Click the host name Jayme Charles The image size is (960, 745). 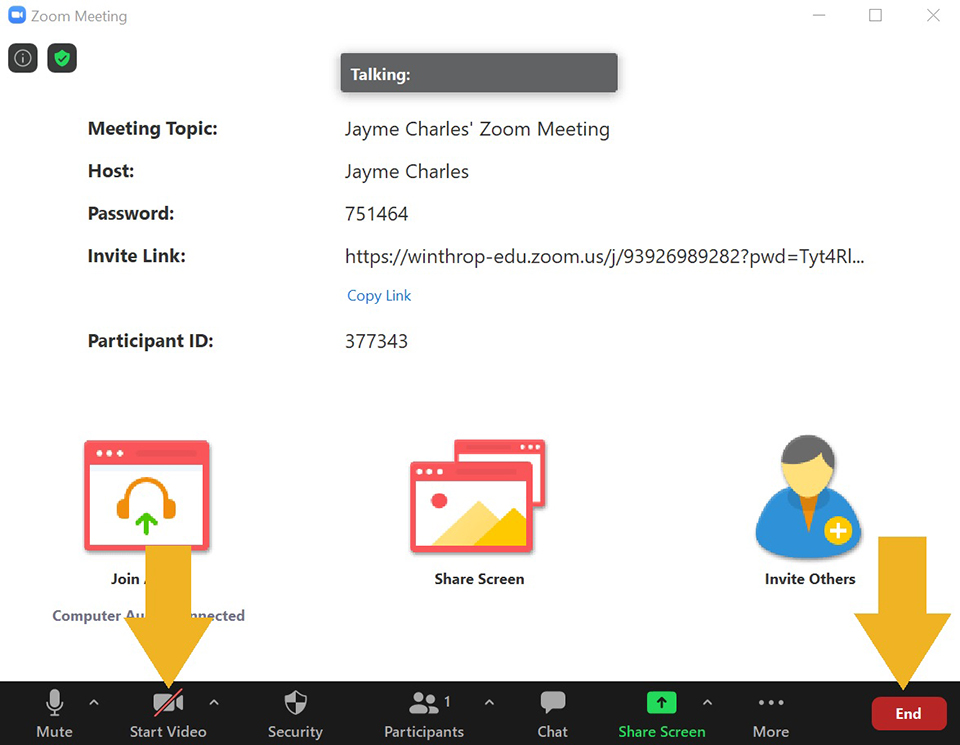click(x=407, y=171)
